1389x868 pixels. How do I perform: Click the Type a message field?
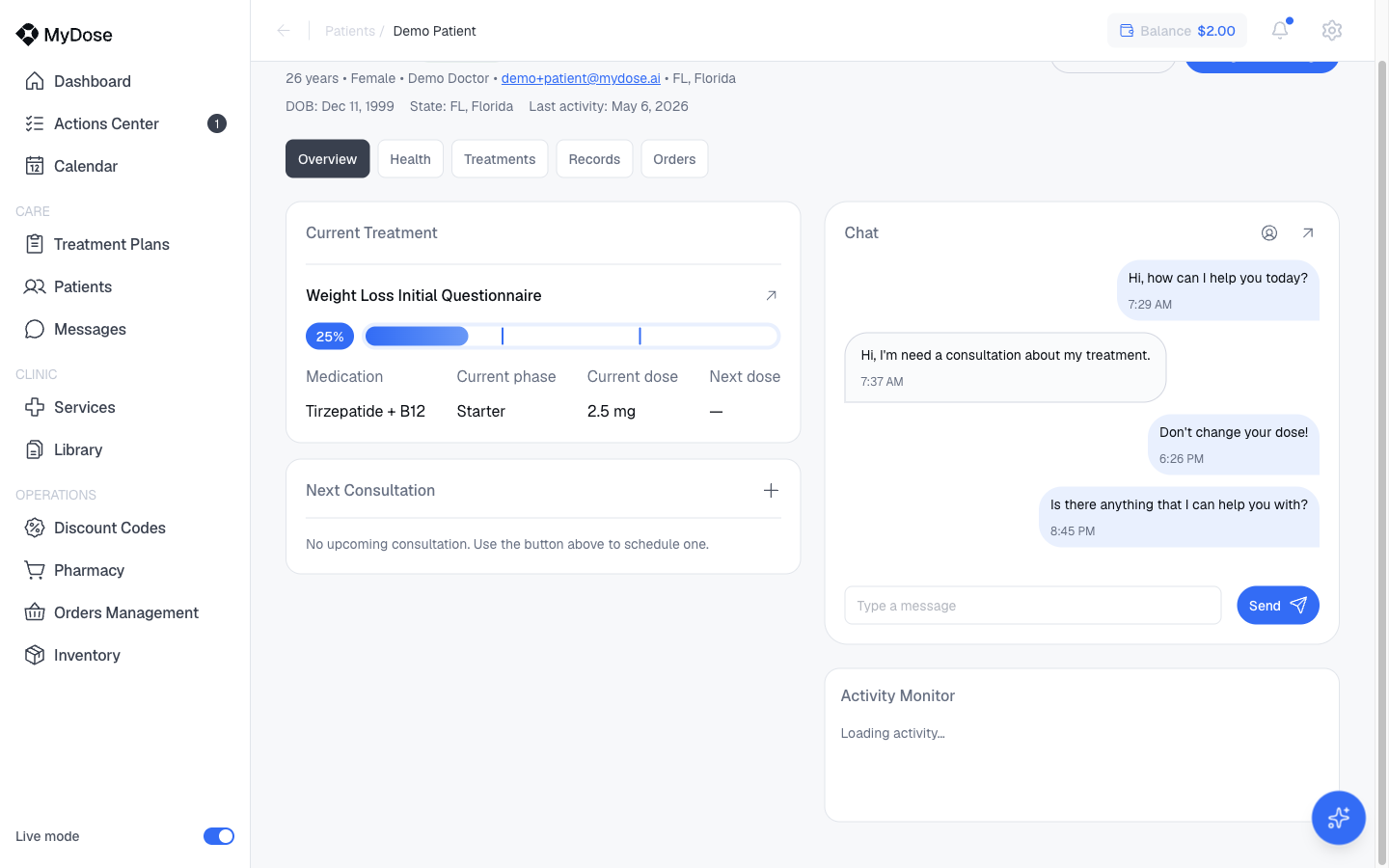(1033, 606)
